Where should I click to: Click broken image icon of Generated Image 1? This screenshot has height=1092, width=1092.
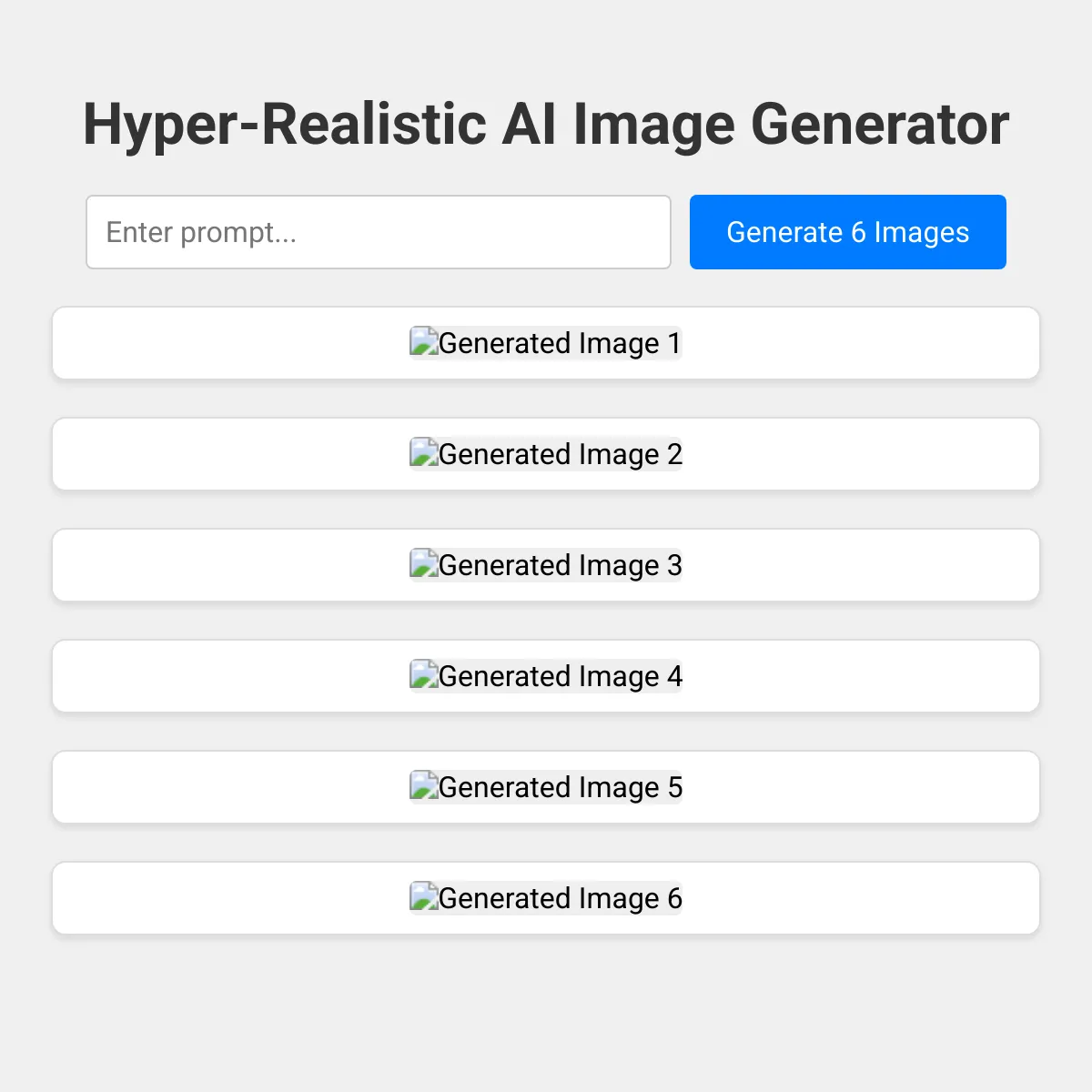pyautogui.click(x=424, y=342)
